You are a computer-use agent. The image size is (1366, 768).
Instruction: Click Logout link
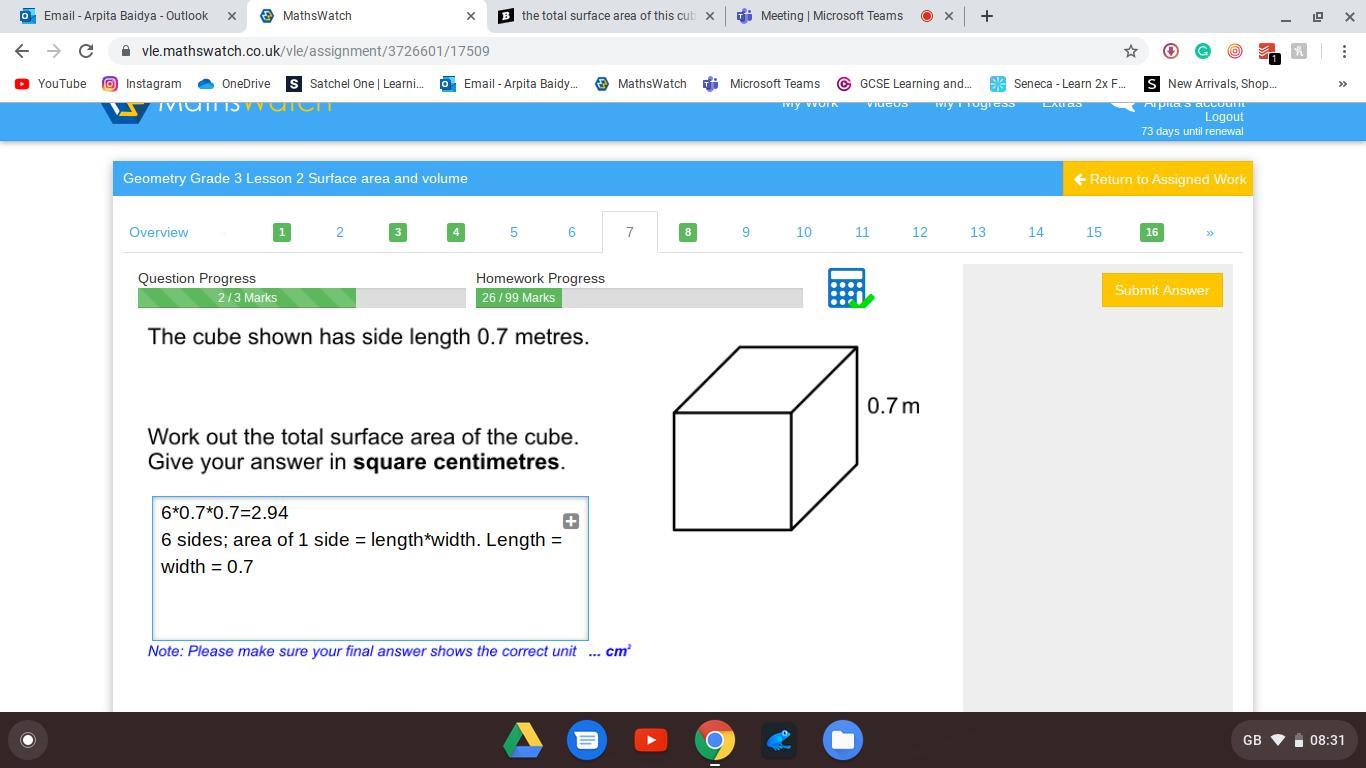point(1223,117)
